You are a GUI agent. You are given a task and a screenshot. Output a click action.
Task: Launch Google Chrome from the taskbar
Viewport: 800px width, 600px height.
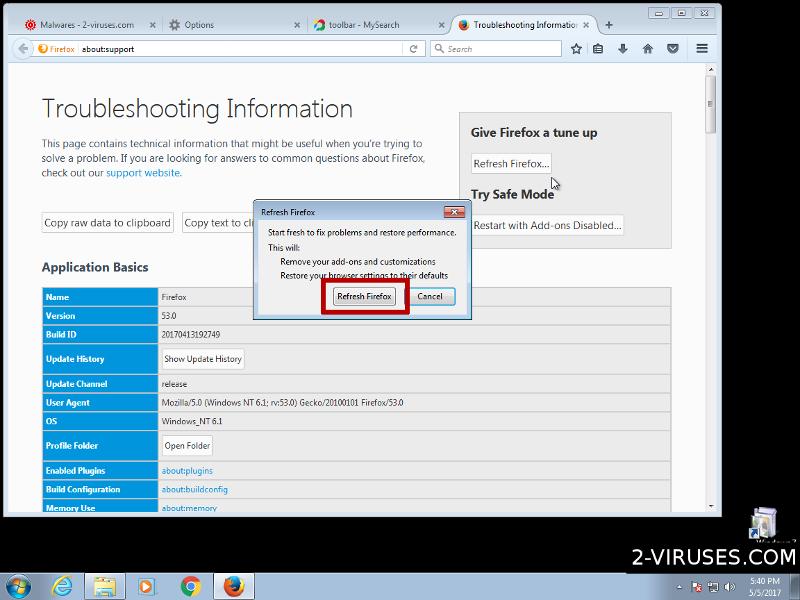(190, 585)
